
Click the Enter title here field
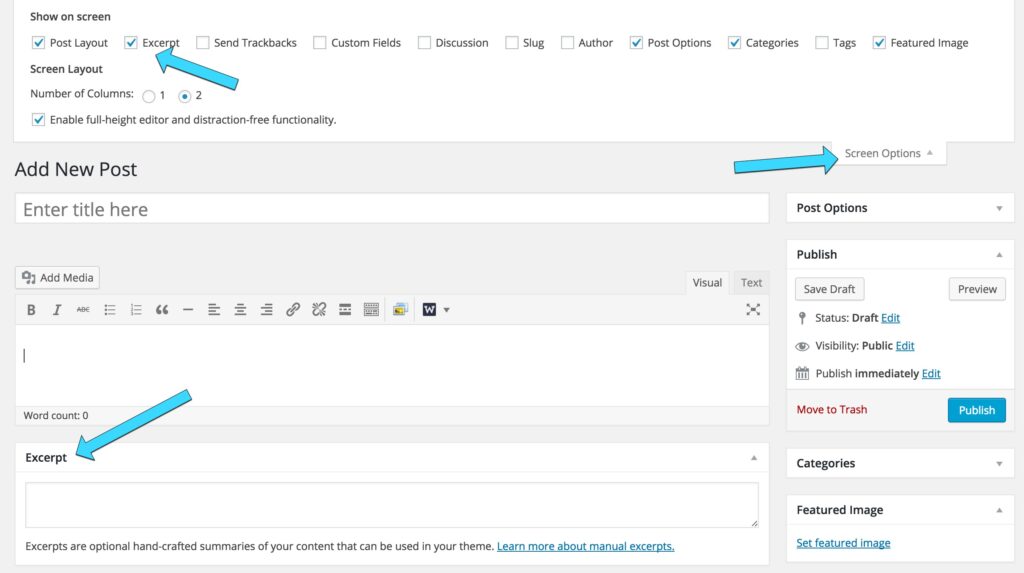tap(392, 209)
